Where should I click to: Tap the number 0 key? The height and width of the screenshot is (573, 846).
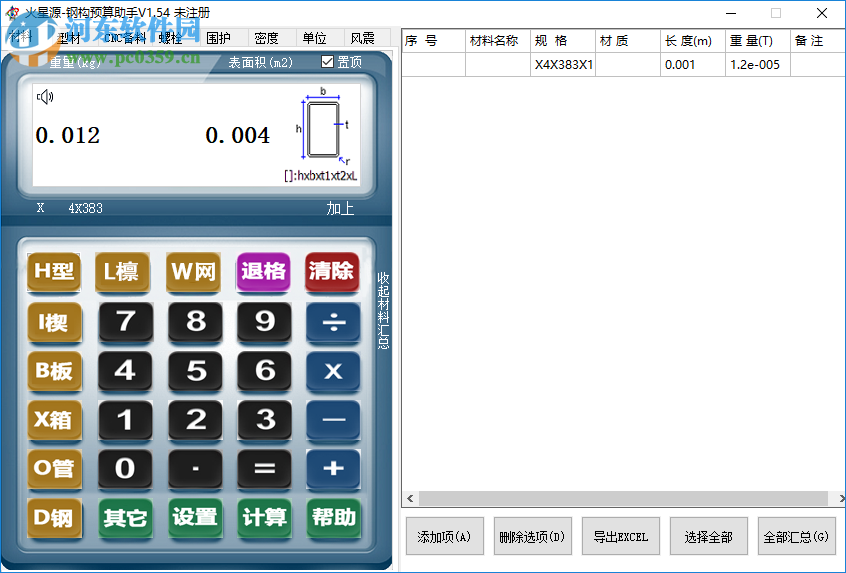pos(125,468)
